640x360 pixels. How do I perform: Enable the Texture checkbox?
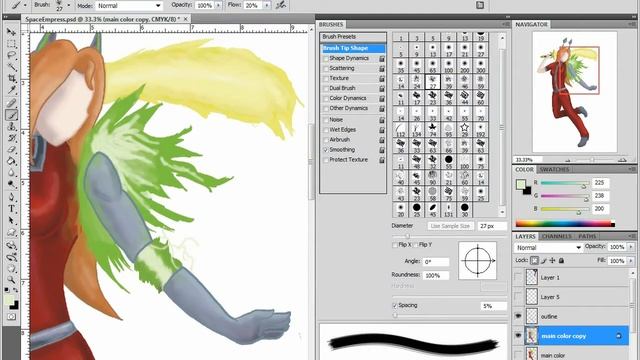click(326, 78)
